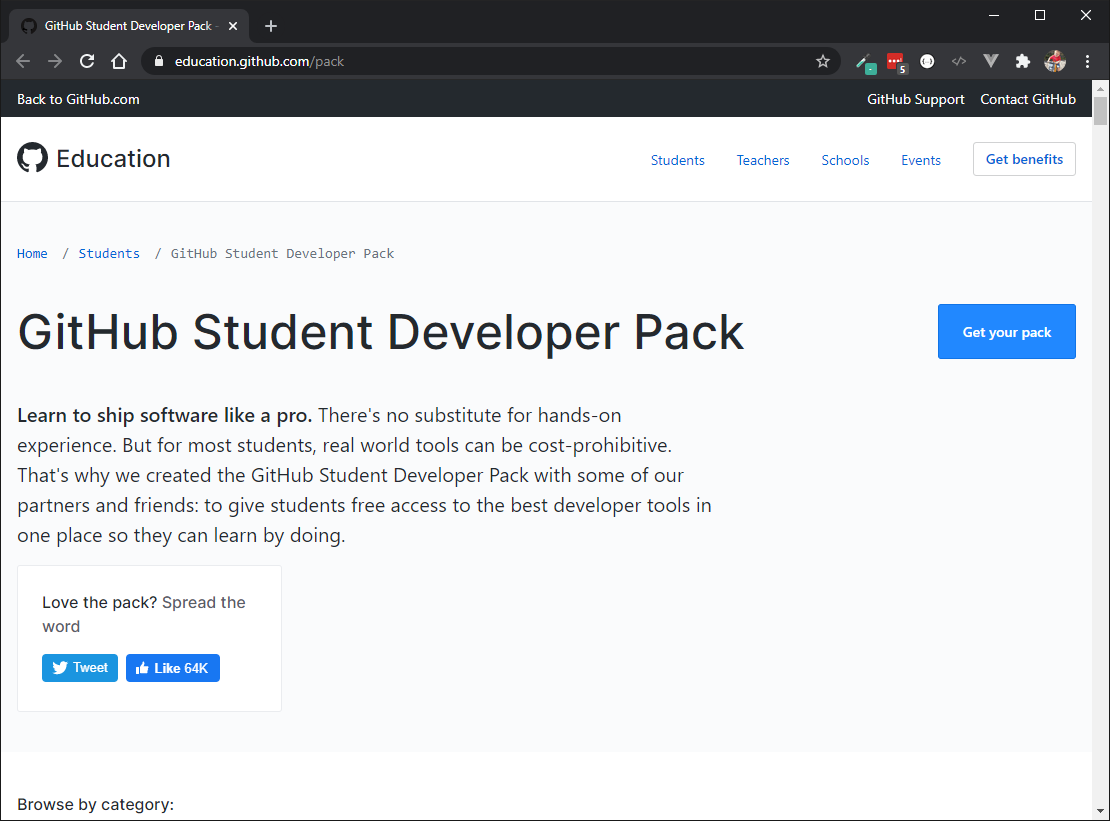The image size is (1110, 821).
Task: Click the Home breadcrumb link
Action: (32, 253)
